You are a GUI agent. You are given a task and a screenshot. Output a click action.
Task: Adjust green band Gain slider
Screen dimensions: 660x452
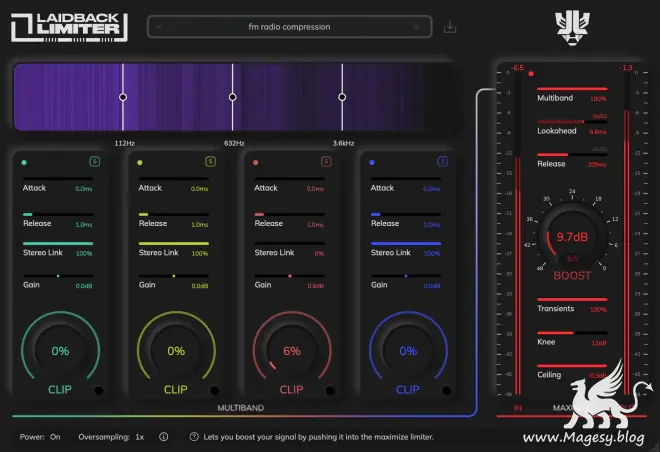pos(58,276)
